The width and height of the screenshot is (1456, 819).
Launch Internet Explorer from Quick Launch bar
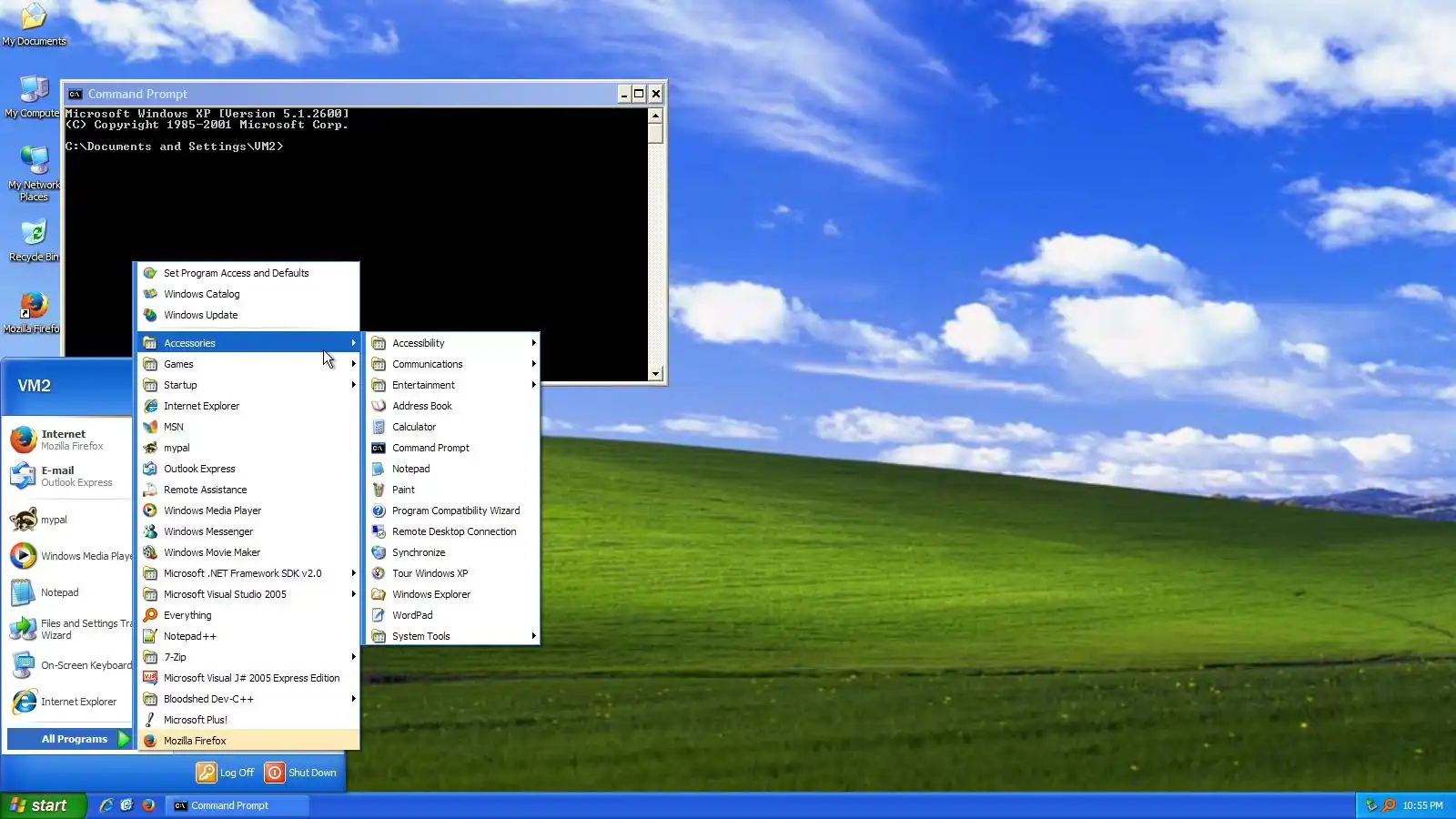pyautogui.click(x=106, y=805)
